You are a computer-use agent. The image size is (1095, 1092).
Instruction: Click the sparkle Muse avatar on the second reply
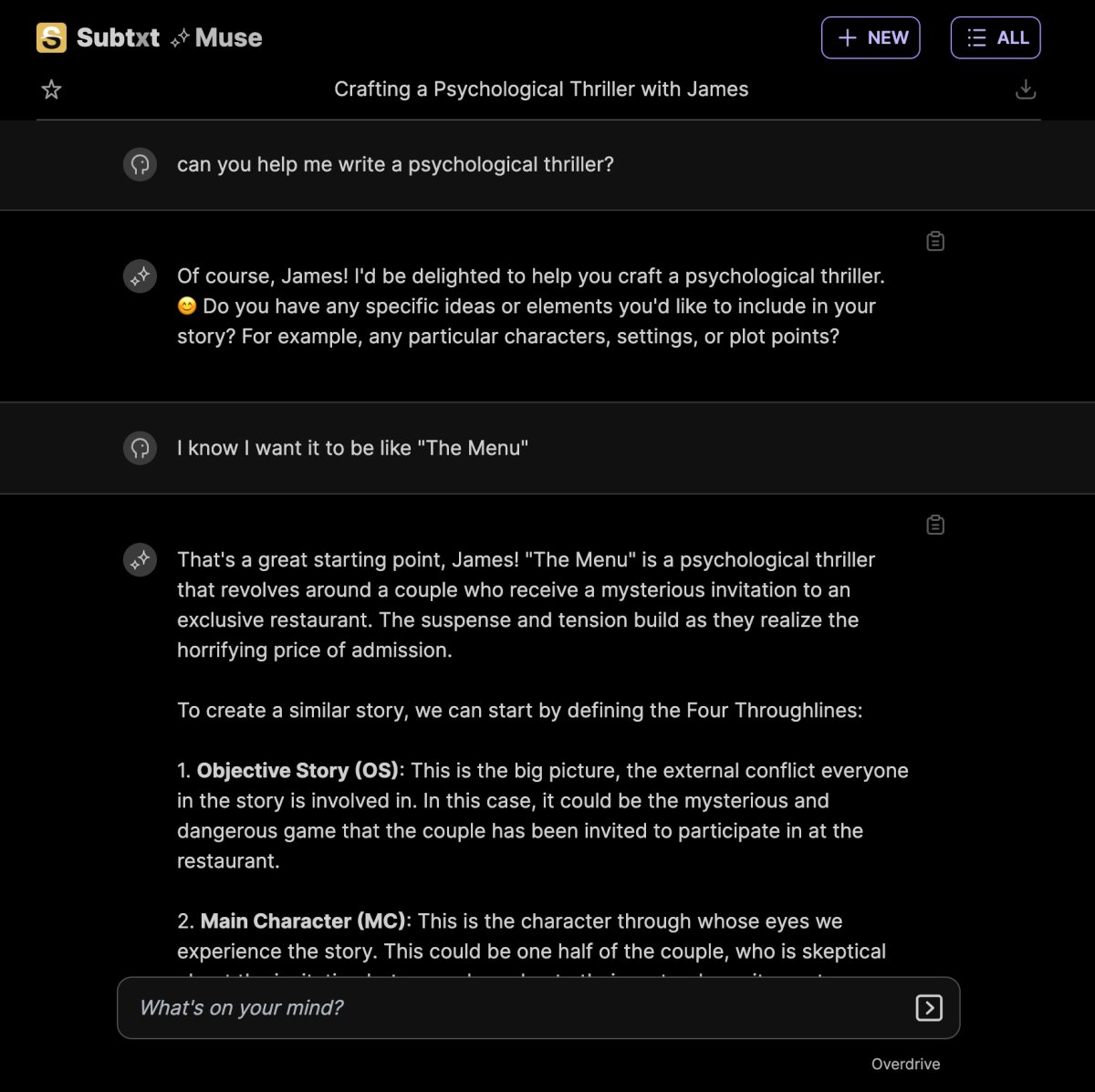tap(140, 559)
